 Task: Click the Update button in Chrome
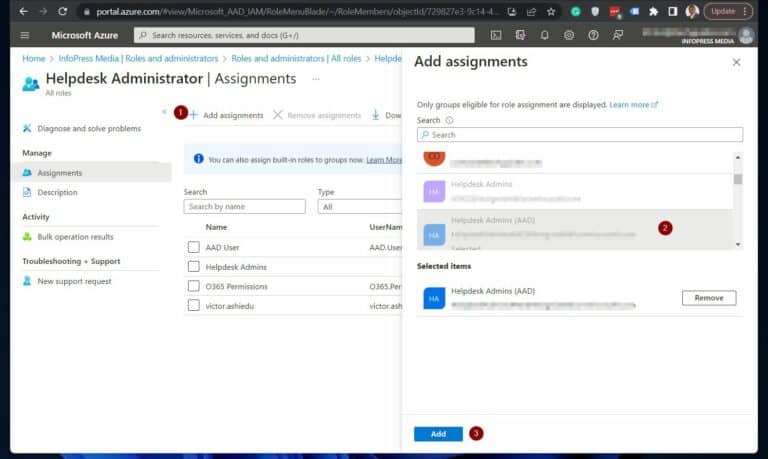tap(727, 11)
